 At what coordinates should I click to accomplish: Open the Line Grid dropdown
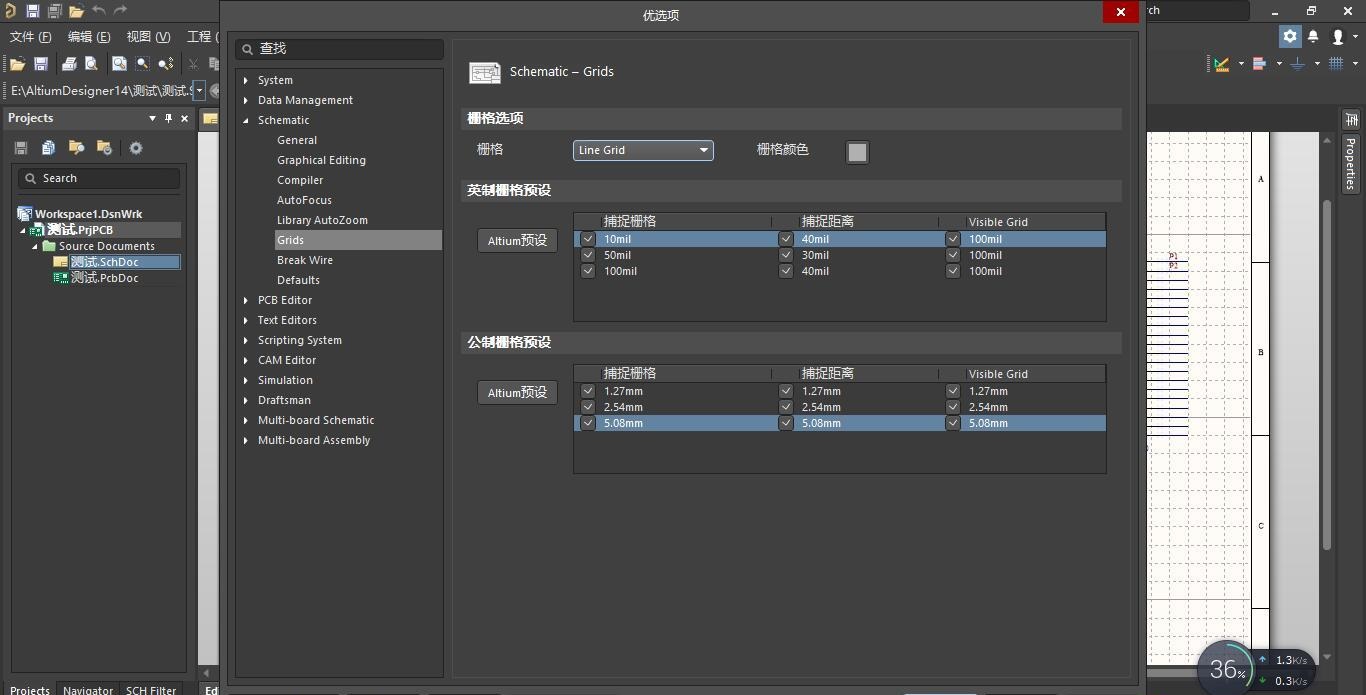pyautogui.click(x=643, y=150)
